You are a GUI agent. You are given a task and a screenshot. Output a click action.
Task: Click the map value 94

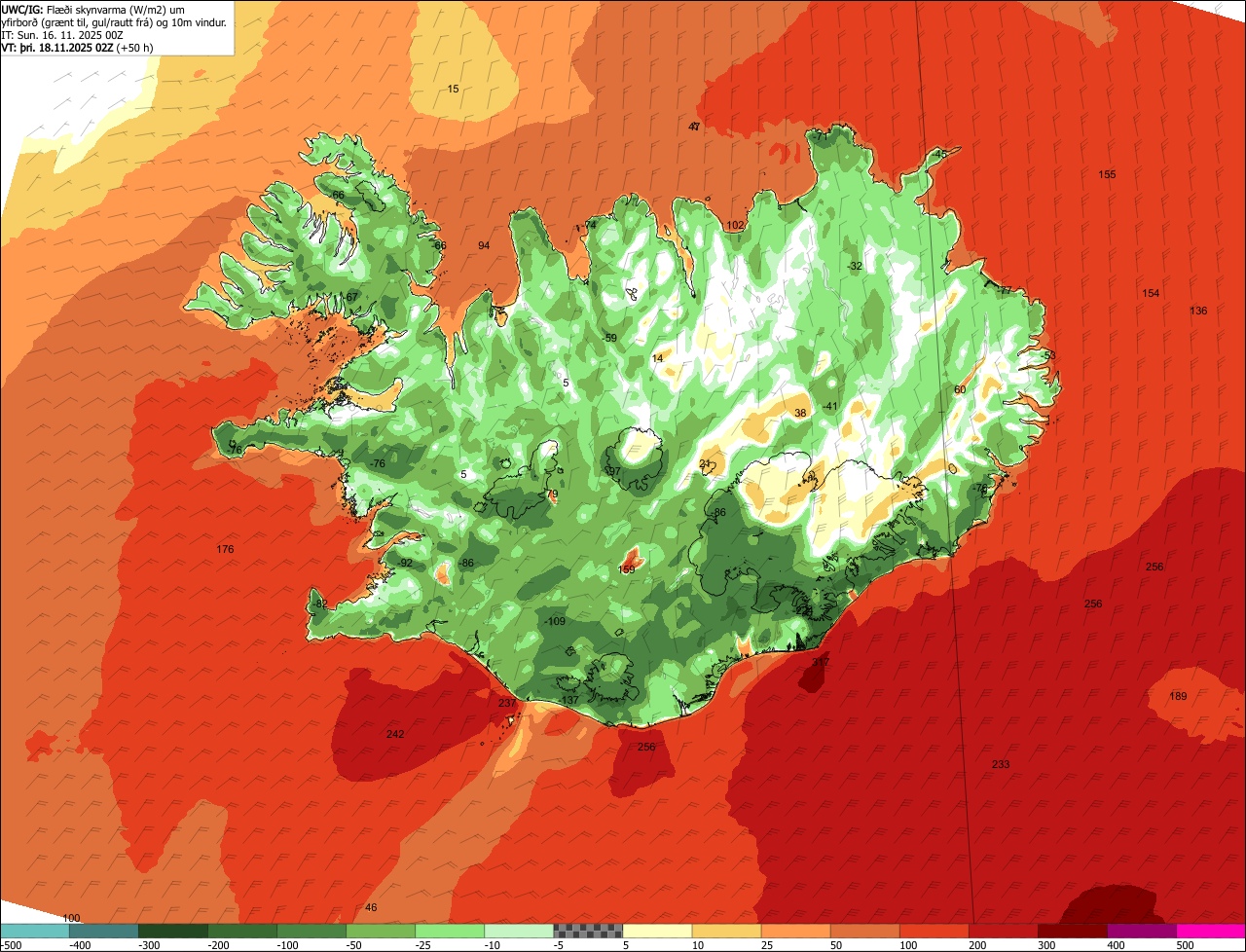484,245
